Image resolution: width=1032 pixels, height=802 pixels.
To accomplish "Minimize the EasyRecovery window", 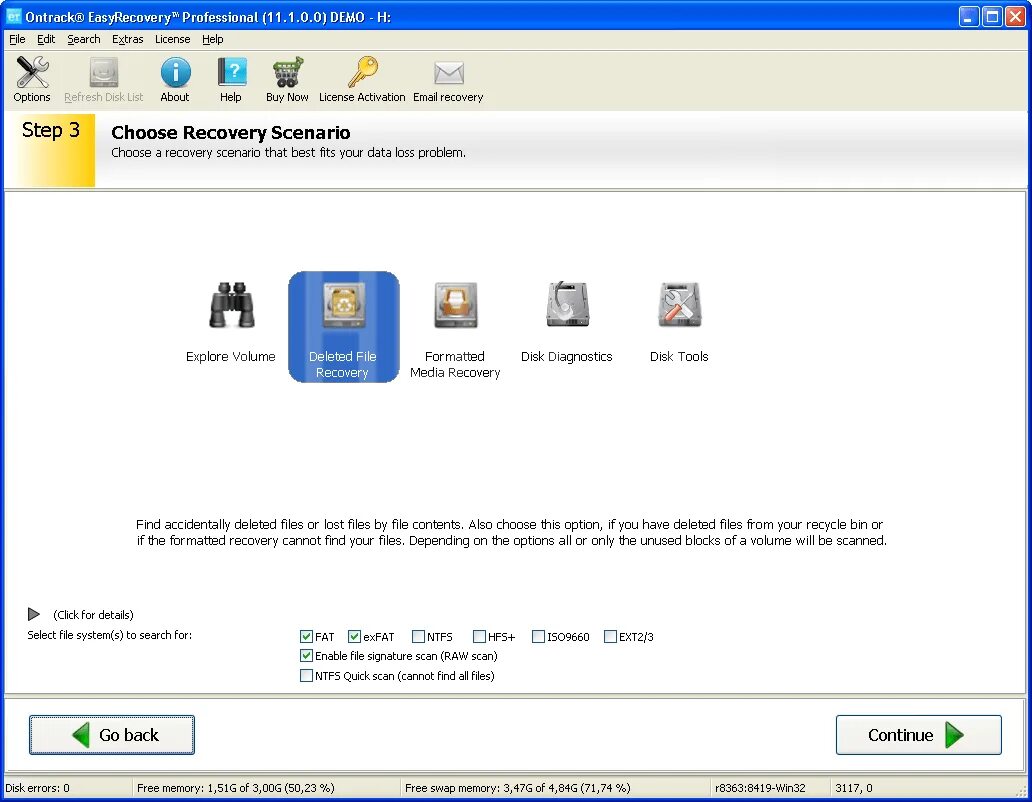I will click(x=968, y=16).
